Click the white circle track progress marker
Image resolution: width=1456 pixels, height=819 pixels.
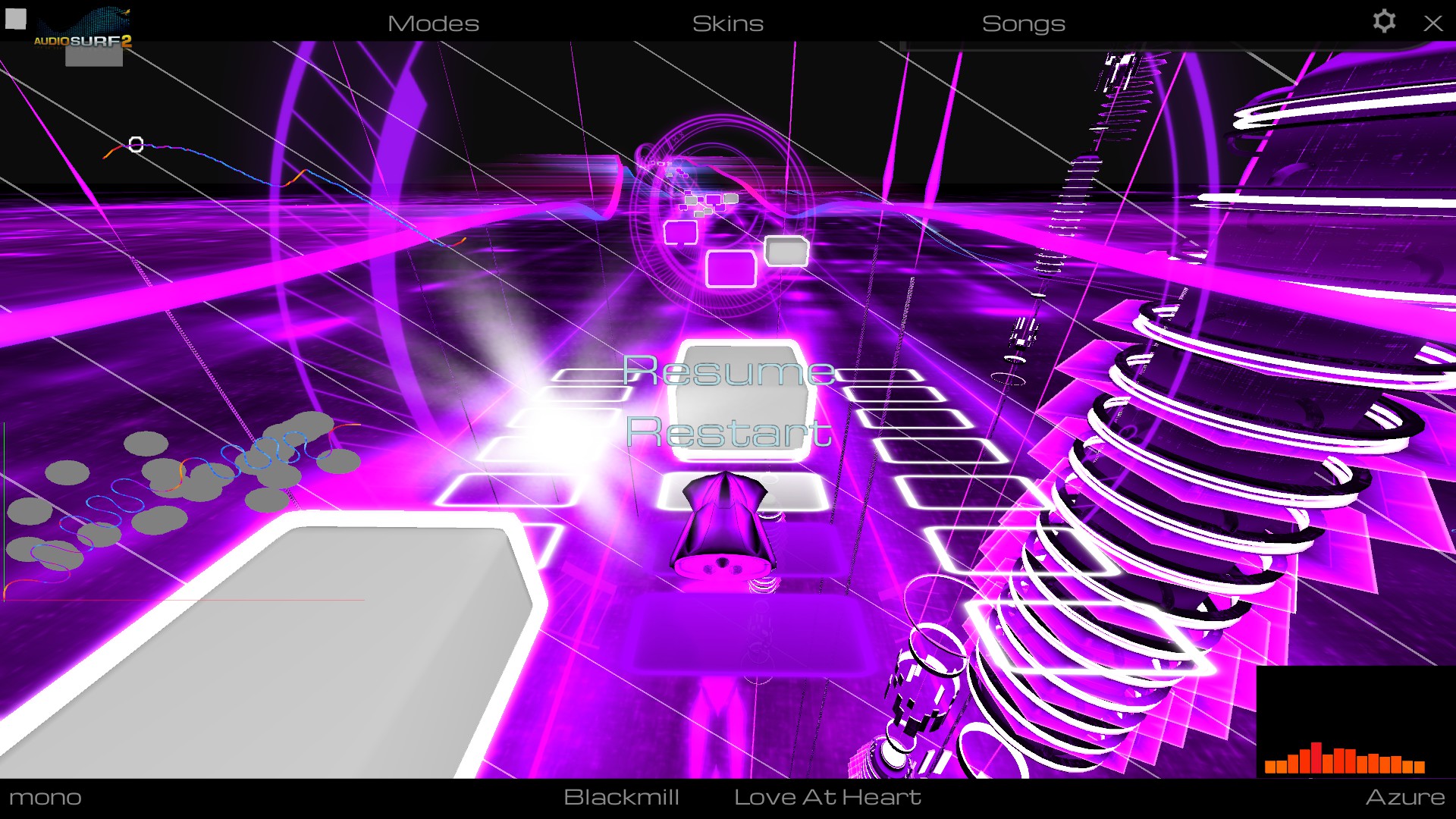(x=136, y=144)
